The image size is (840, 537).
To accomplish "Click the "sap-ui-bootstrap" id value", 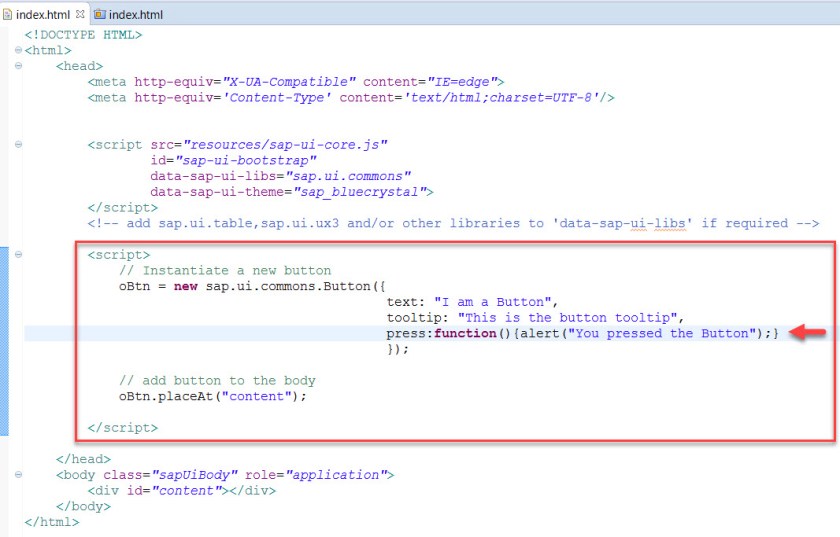I will tap(246, 160).
